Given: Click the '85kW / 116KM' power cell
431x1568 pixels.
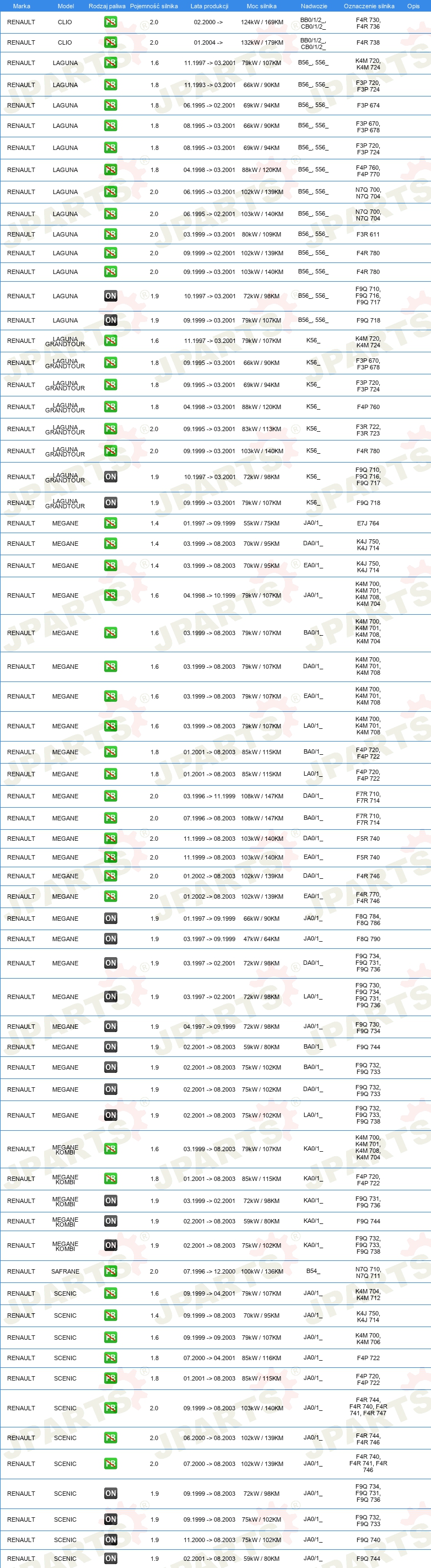Looking at the screenshot, I should tap(262, 1358).
